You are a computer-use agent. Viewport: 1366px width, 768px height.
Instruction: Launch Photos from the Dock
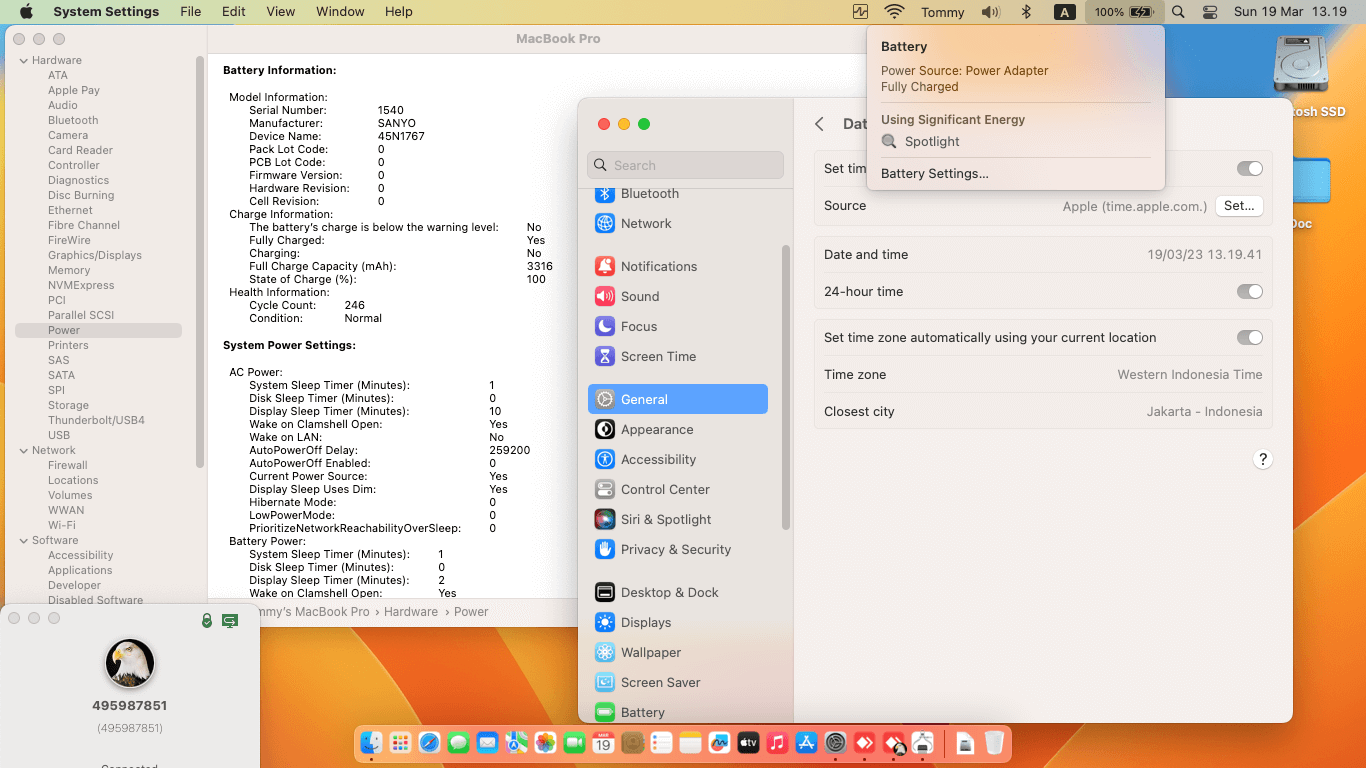point(545,743)
